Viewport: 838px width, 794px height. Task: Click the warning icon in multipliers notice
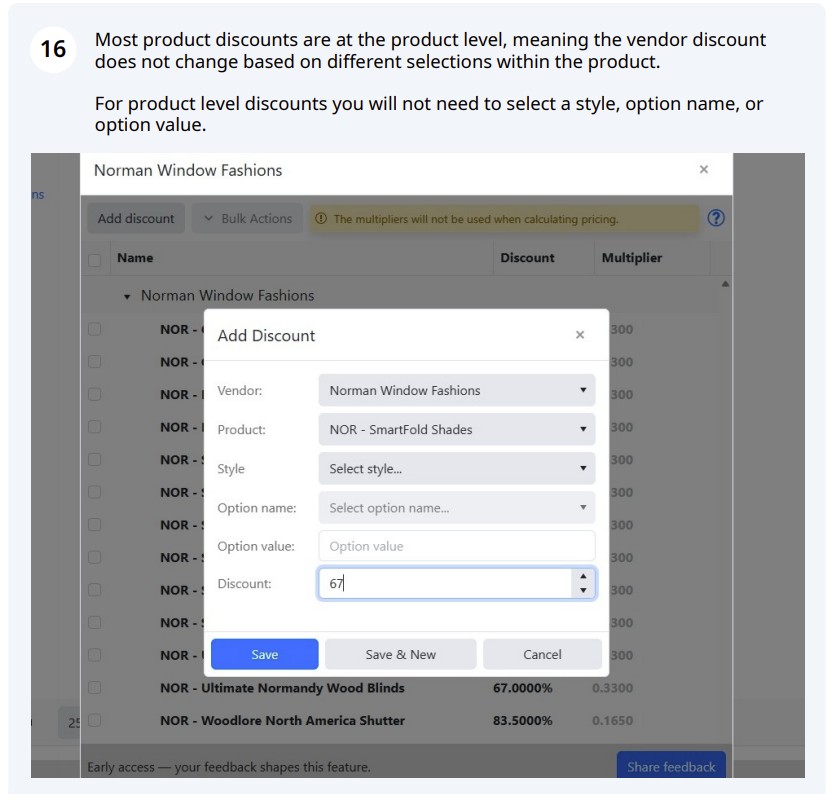click(x=321, y=219)
